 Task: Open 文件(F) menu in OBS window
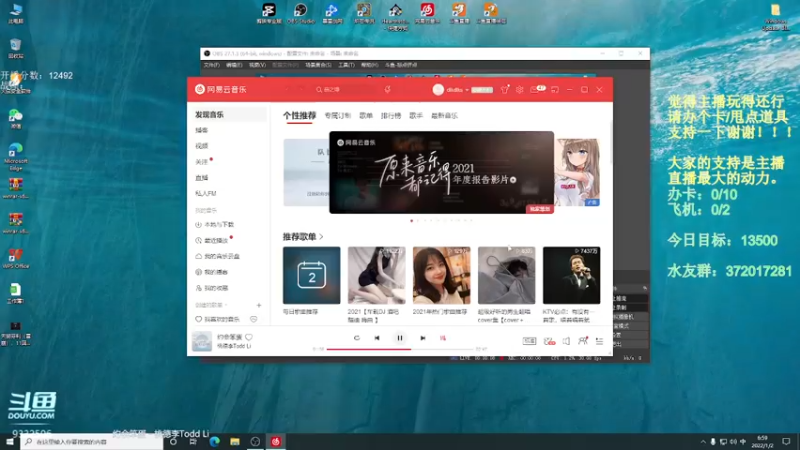[x=211, y=65]
